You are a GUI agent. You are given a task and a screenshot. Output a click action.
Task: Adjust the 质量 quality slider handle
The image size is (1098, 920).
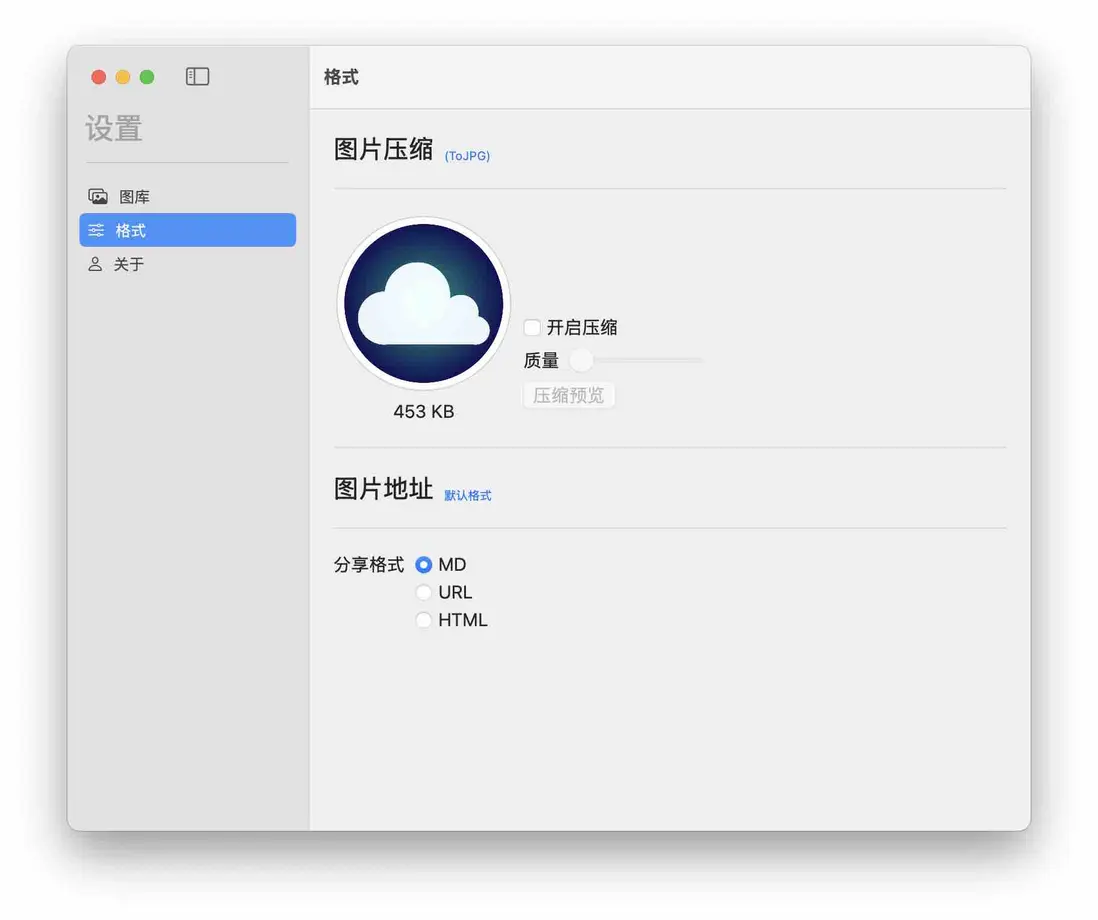pos(581,360)
